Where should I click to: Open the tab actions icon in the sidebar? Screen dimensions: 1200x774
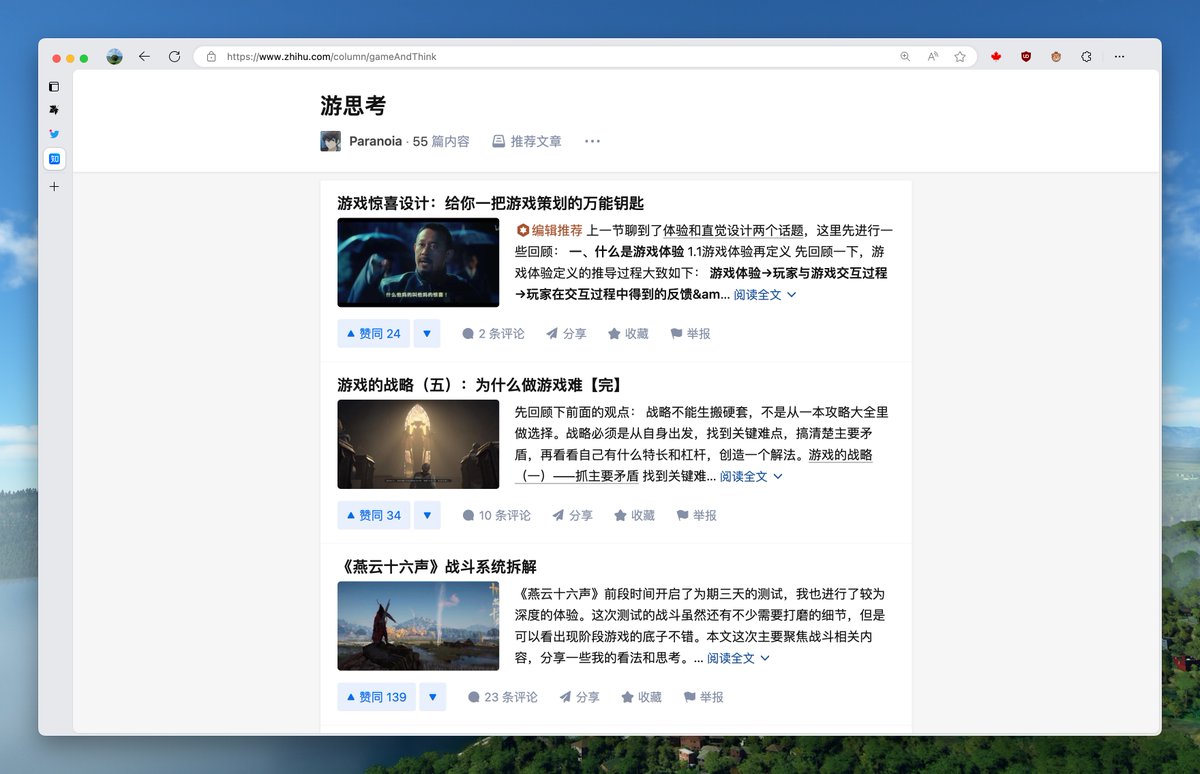click(x=54, y=87)
